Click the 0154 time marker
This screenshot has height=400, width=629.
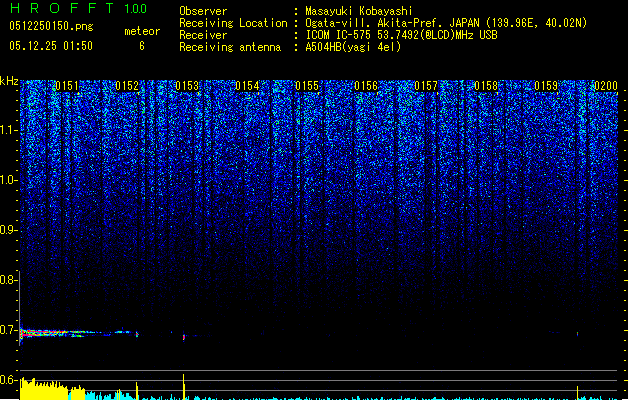247,86
